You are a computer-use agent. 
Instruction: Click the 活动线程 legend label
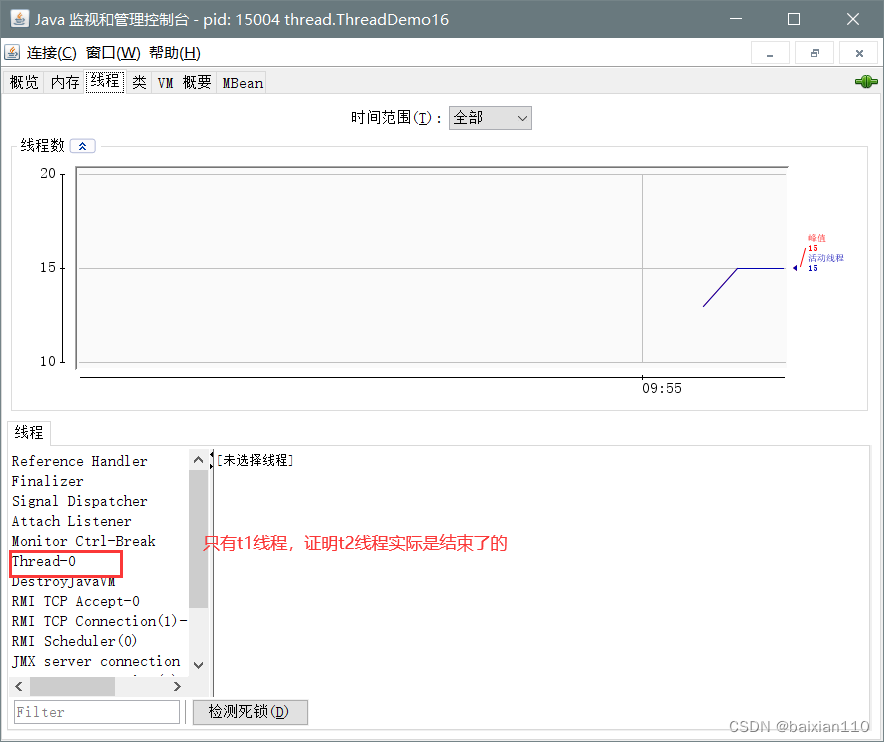click(826, 258)
